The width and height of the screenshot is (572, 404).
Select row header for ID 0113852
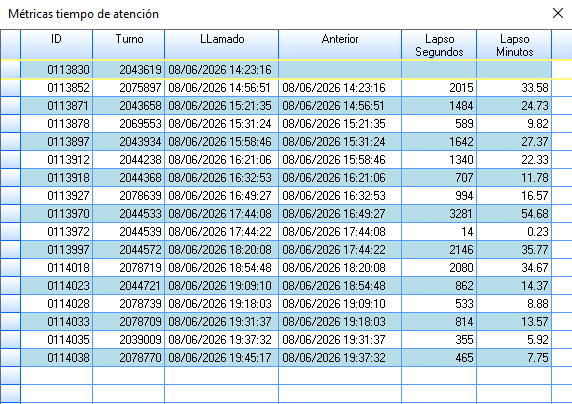click(x=10, y=88)
